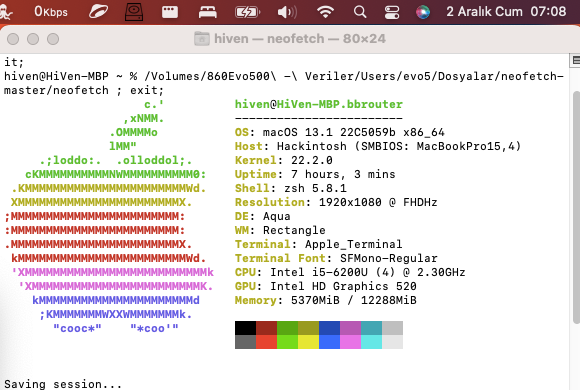Click the Terminal window title hiven — neofetch
The height and width of the screenshot is (390, 580).
pos(300,38)
